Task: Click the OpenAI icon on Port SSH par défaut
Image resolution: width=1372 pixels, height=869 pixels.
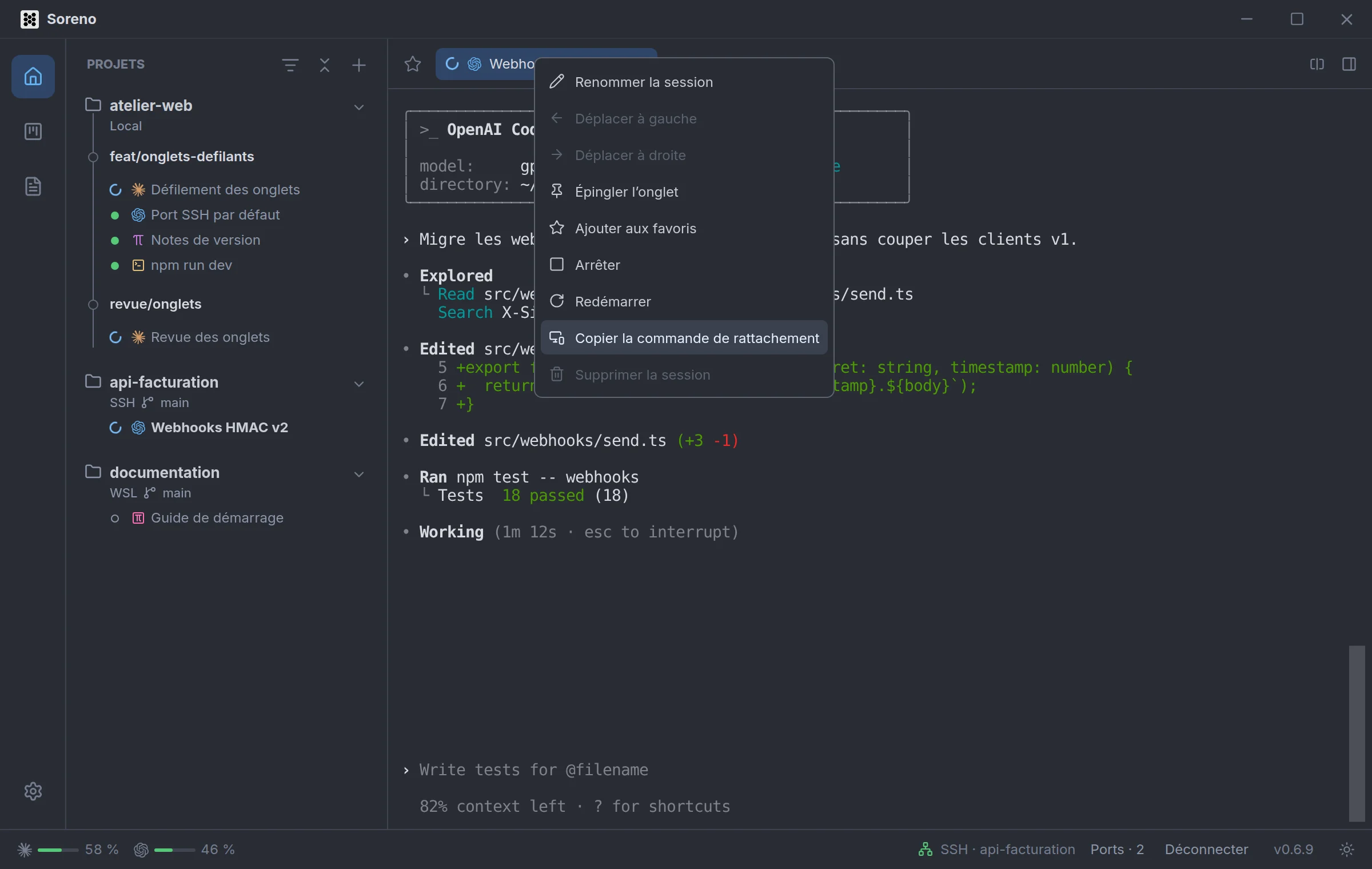Action: (x=138, y=215)
